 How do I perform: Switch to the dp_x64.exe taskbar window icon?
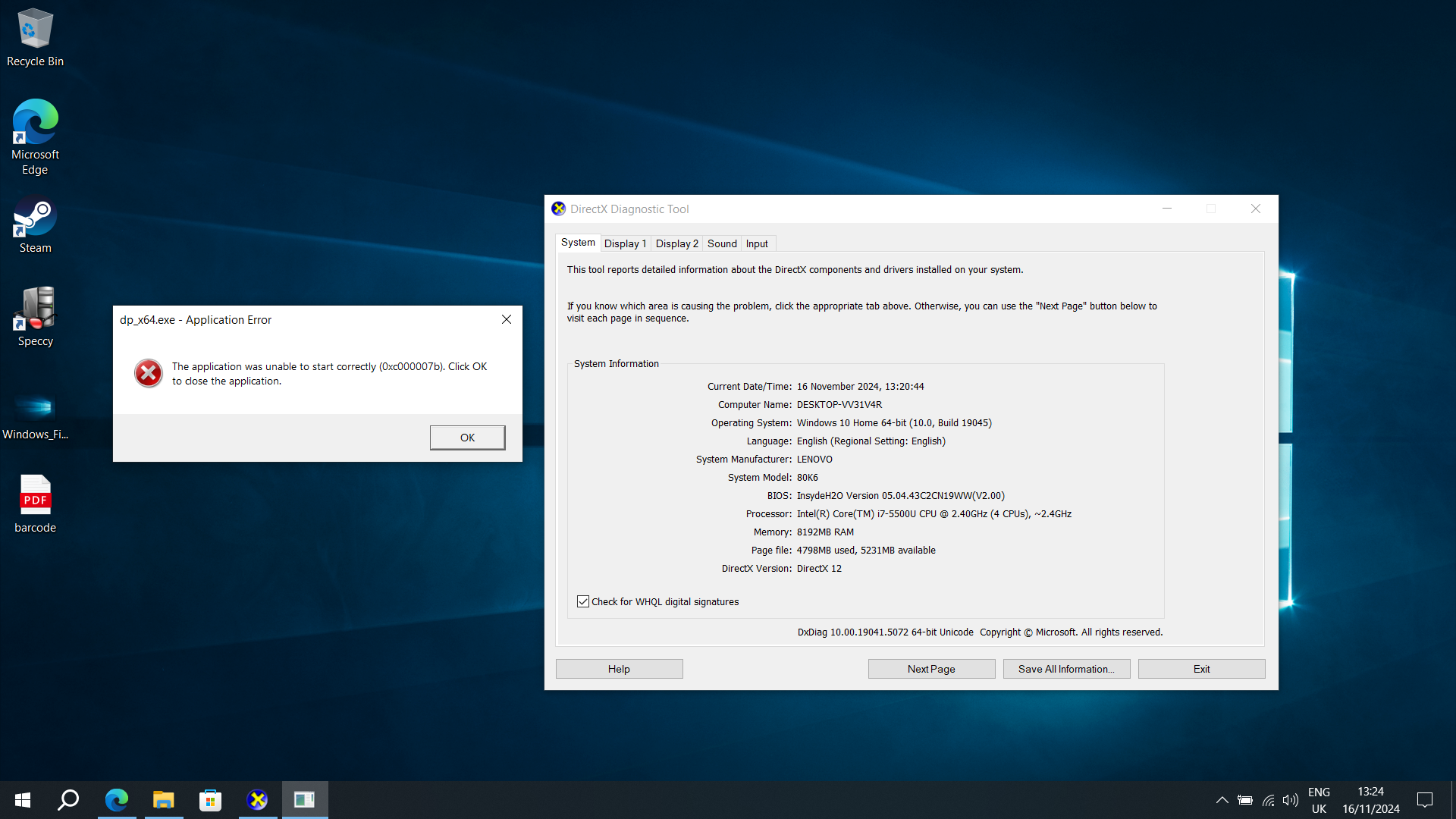tap(305, 800)
